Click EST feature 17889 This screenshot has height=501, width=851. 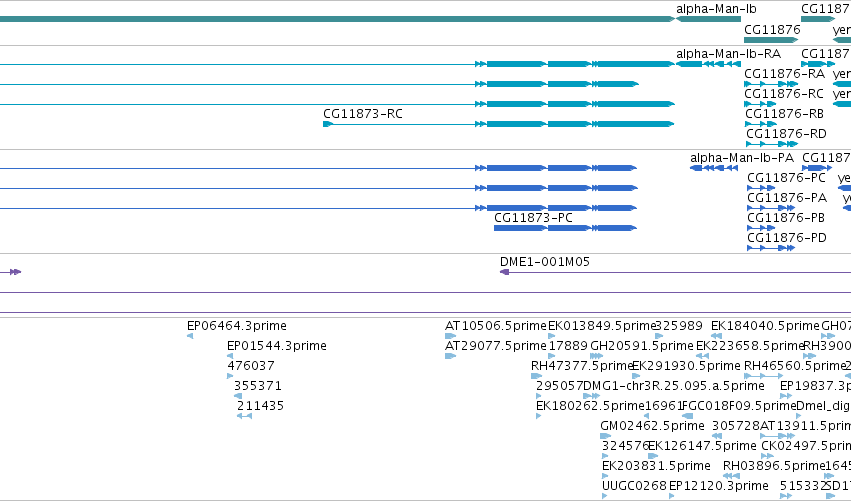[551, 356]
